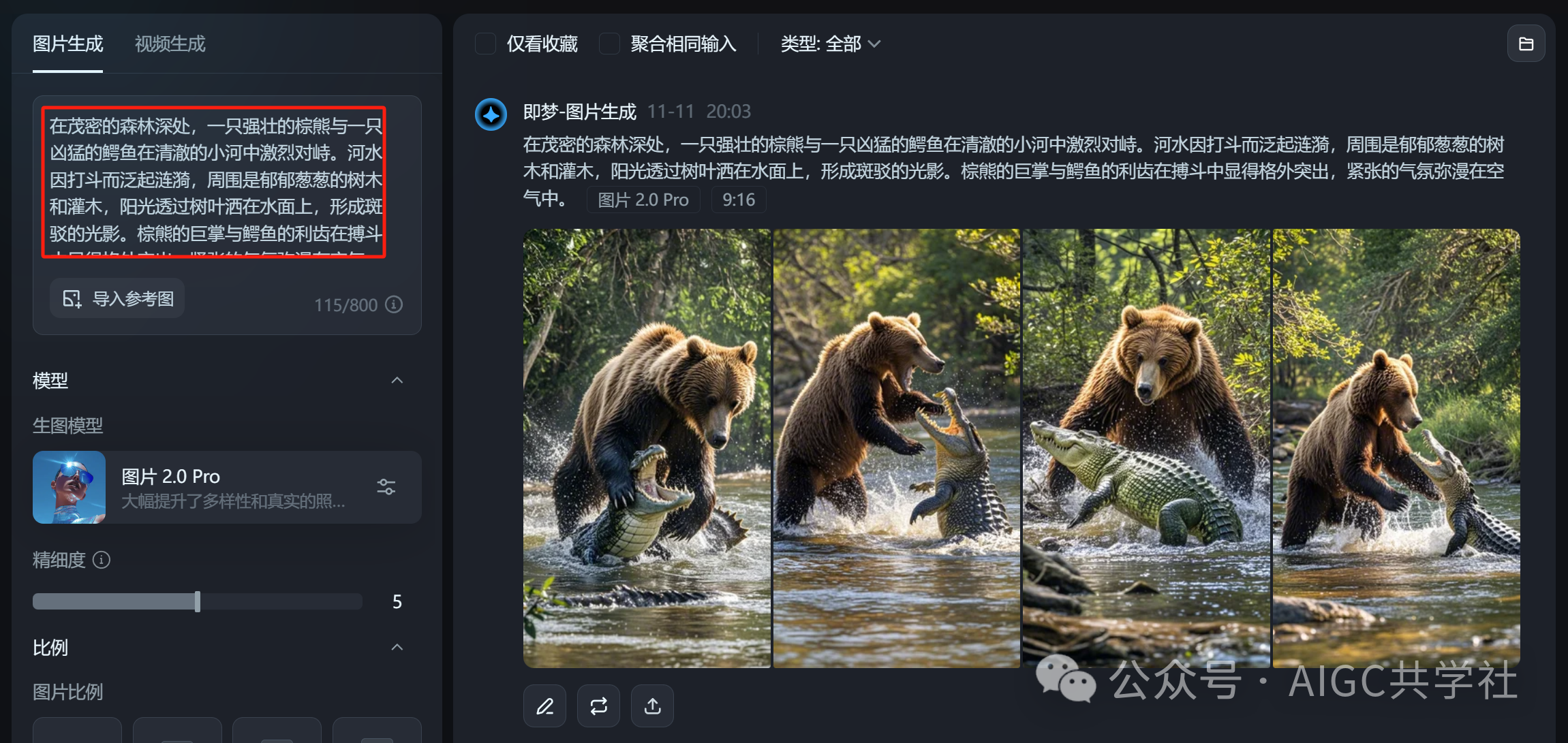1568x743 pixels.
Task: Click the 导入参考图 button
Action: 117,298
